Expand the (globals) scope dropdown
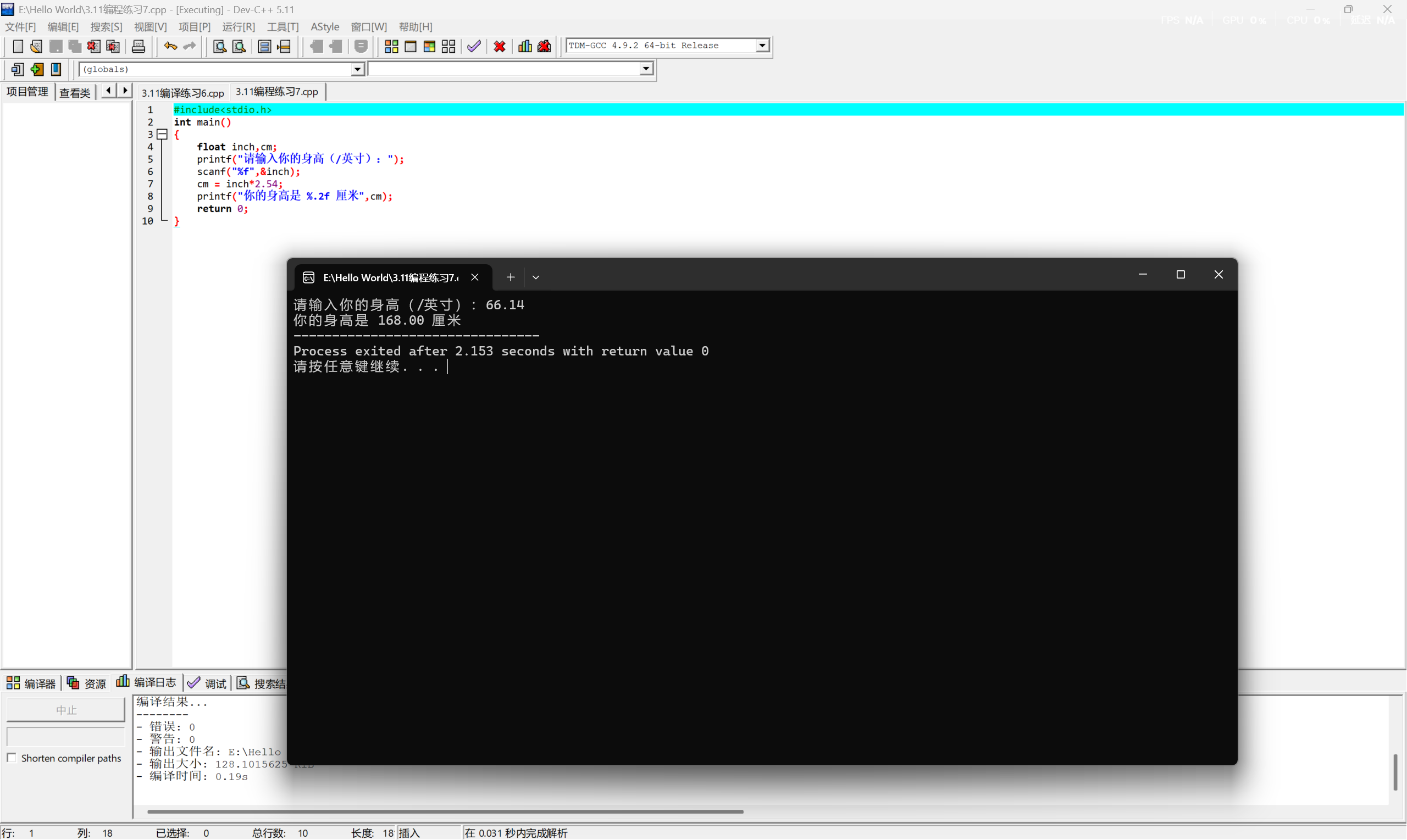This screenshot has width=1407, height=840. tap(357, 69)
